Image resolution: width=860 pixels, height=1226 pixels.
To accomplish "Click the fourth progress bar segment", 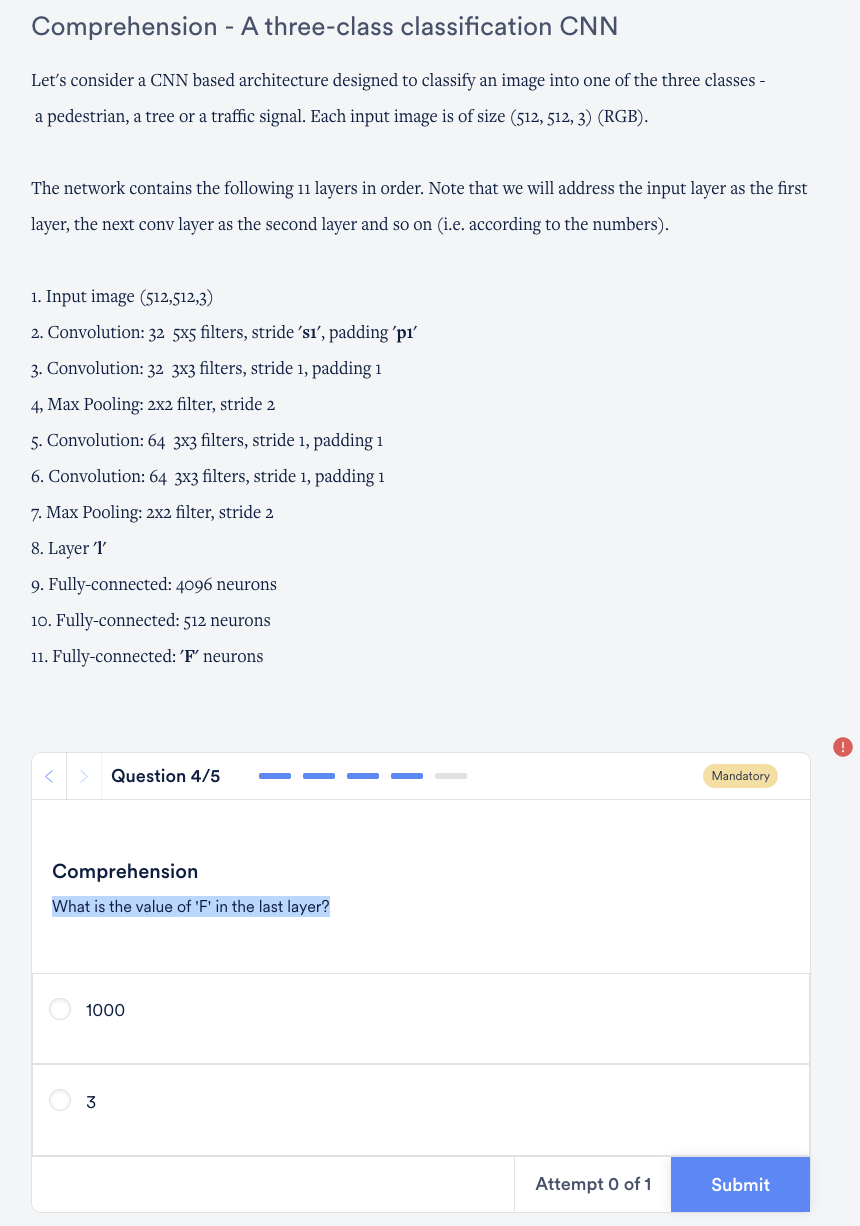I will point(406,776).
